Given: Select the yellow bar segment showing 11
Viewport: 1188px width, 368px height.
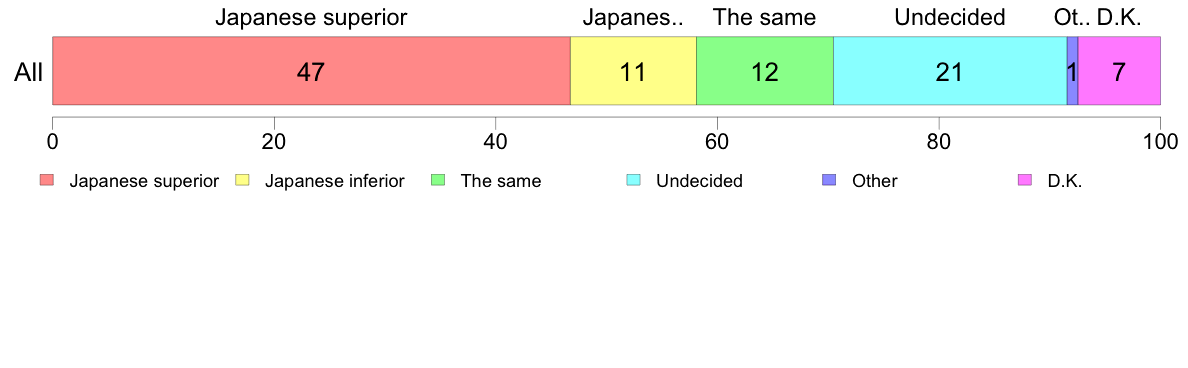Looking at the screenshot, I should pos(633,70).
